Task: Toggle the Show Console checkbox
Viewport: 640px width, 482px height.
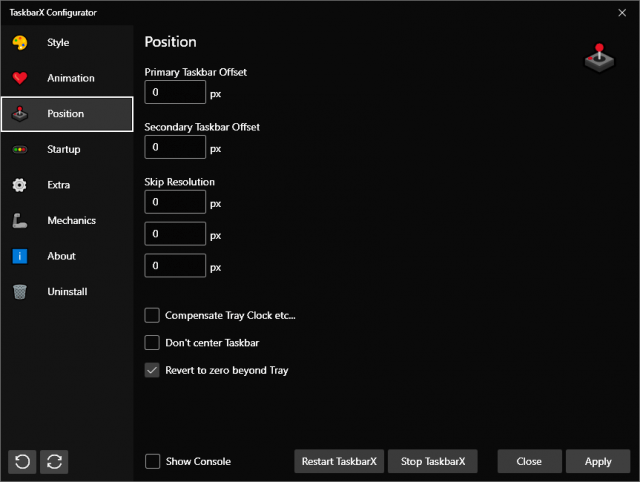Action: click(x=152, y=461)
